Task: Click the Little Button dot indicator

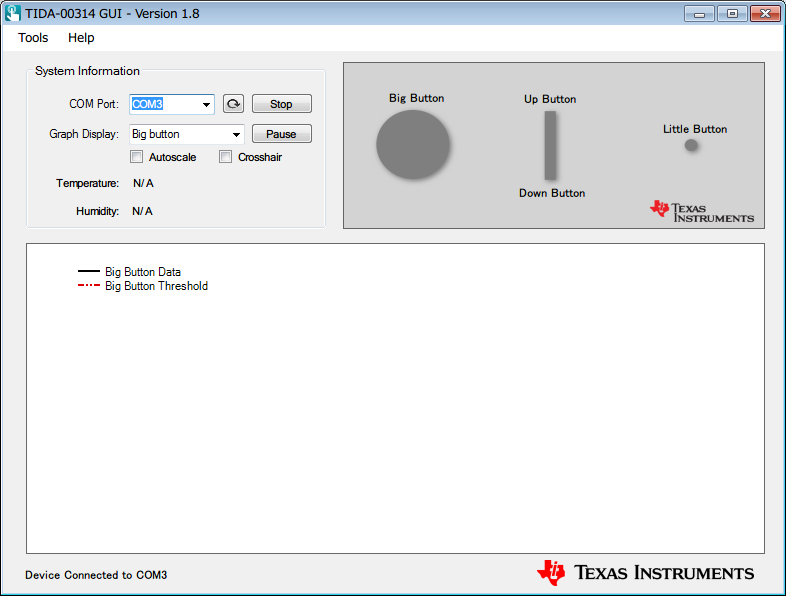Action: (x=691, y=145)
